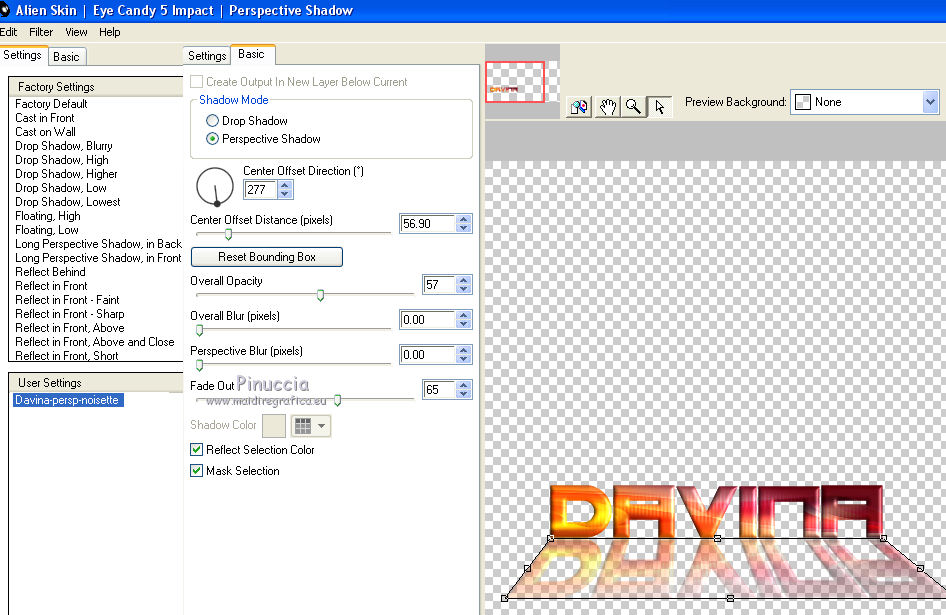Open the shadow color grid picker
946x615 pixels.
(311, 426)
